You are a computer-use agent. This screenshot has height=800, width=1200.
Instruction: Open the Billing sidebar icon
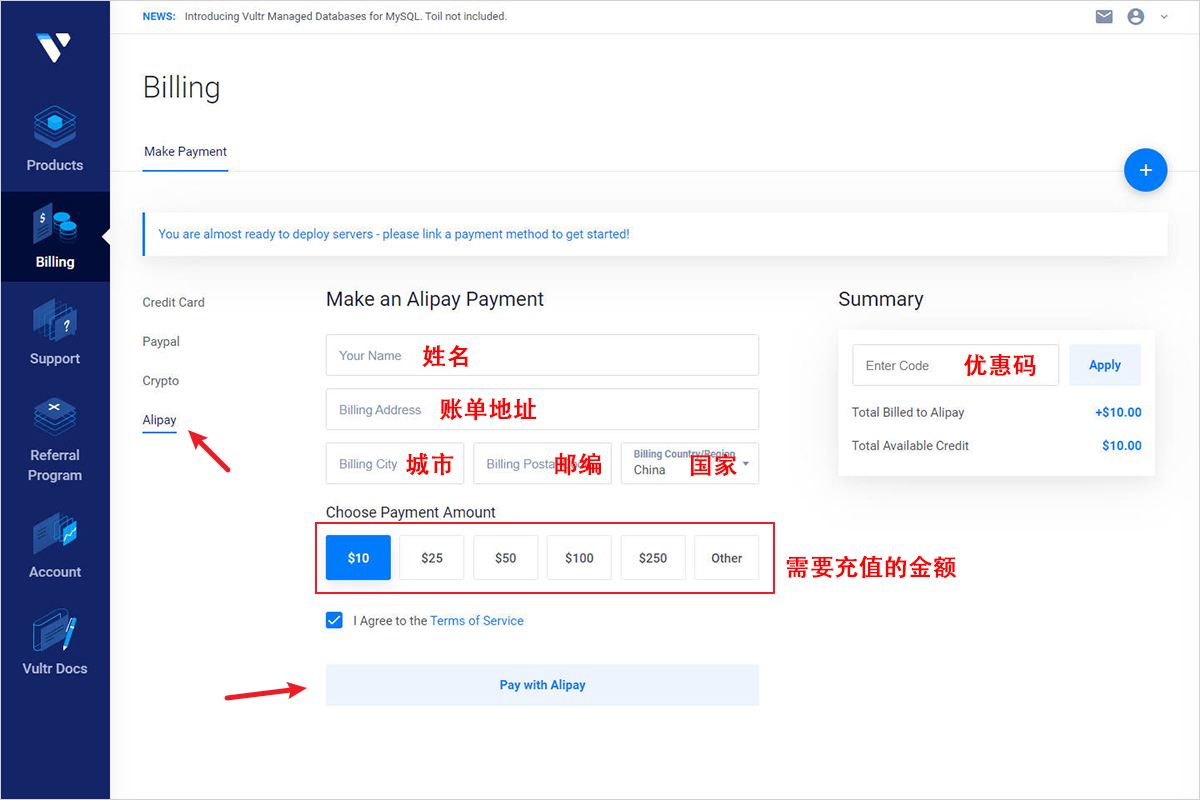(55, 226)
